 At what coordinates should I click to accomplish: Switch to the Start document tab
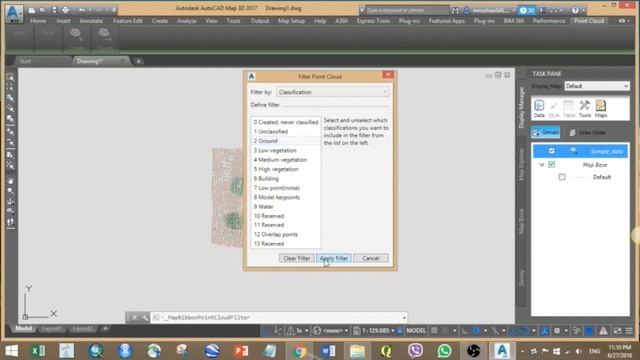click(25, 61)
